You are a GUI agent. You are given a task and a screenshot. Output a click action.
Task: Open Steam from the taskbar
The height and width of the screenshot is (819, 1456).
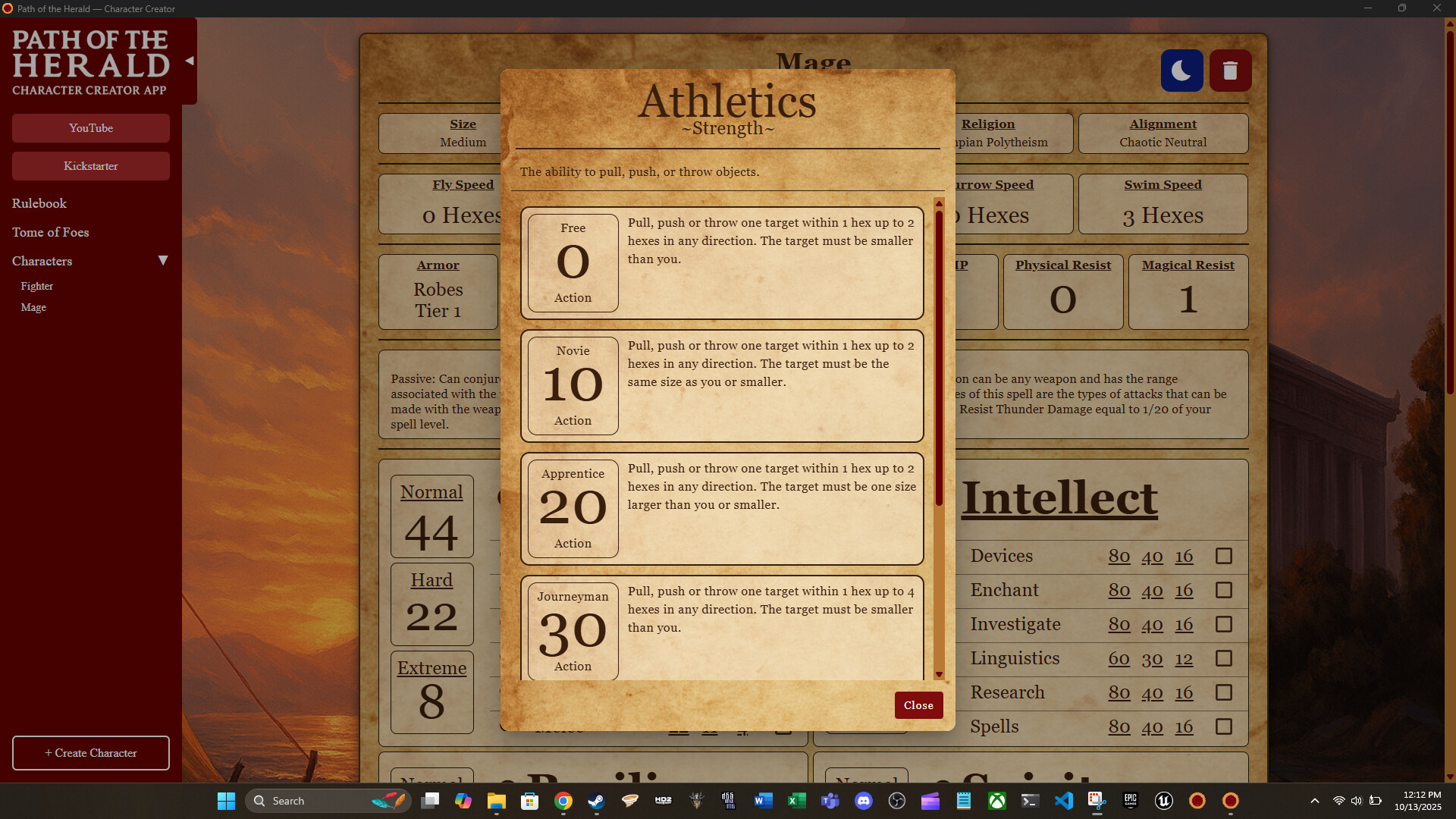(597, 801)
